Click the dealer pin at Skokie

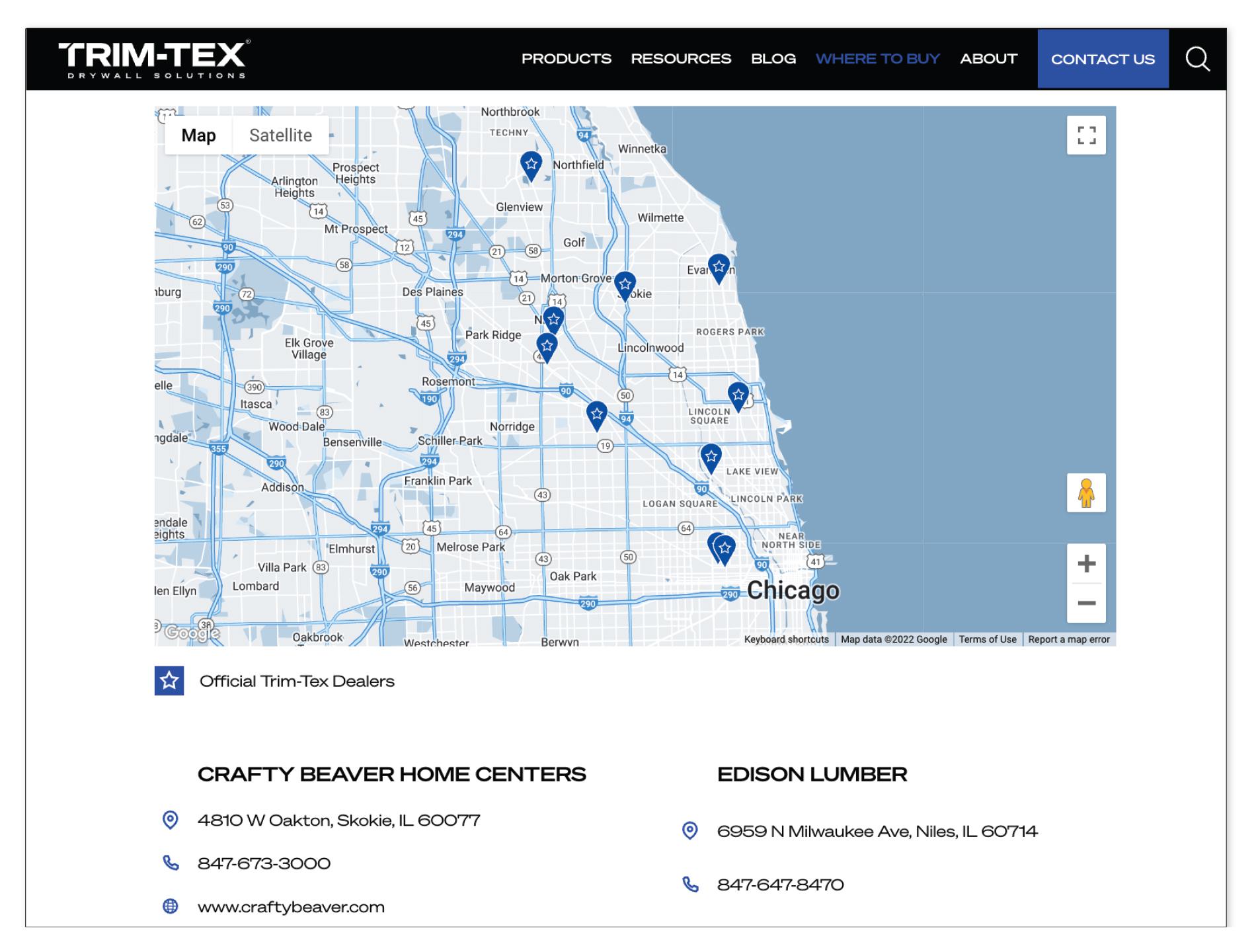pyautogui.click(x=625, y=286)
